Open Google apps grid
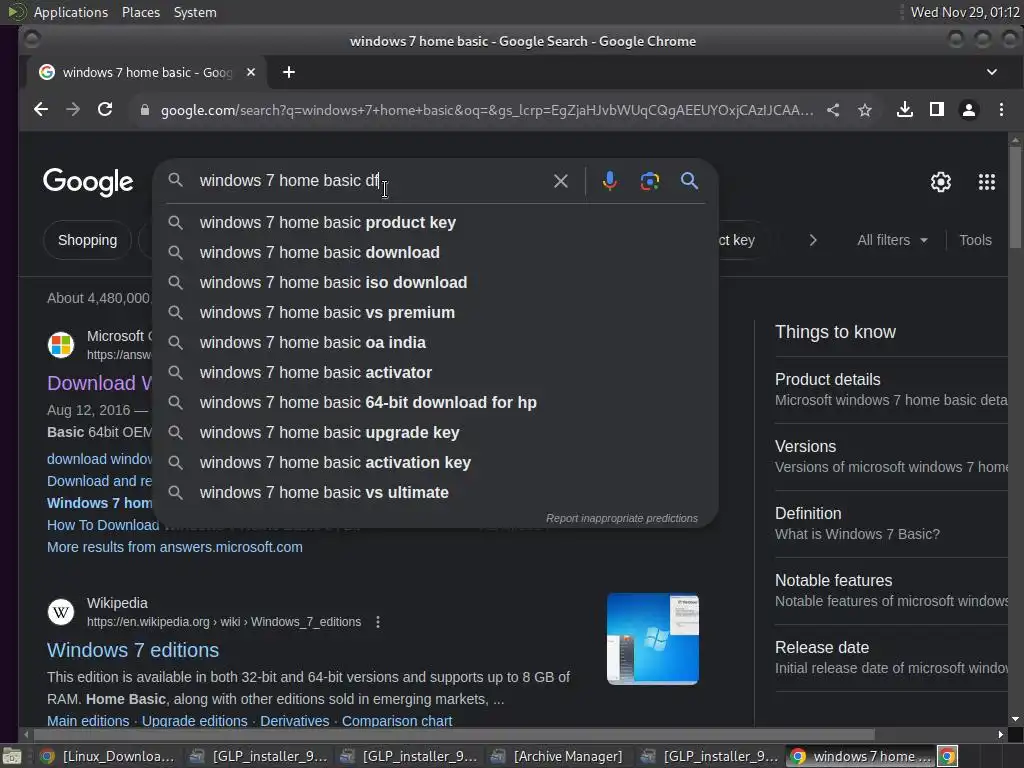Screen dimensions: 1024x768 [x=987, y=182]
